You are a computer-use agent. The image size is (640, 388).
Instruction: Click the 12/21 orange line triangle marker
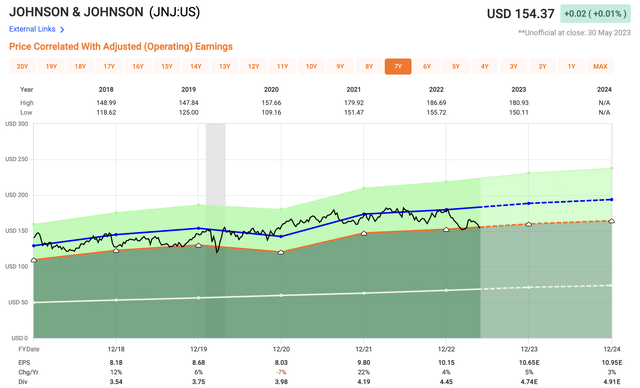[x=364, y=233]
